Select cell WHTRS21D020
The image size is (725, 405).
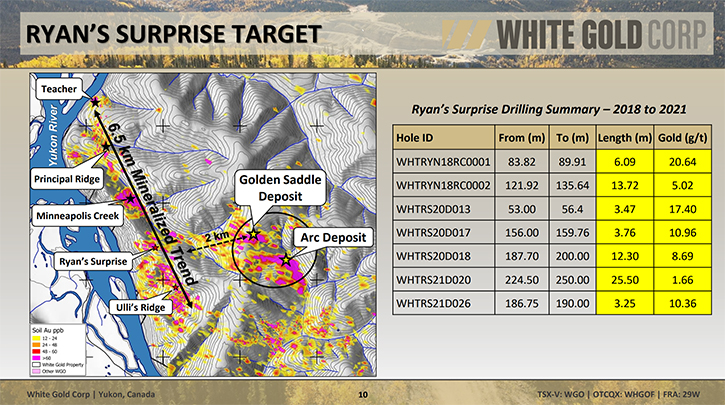coord(443,280)
